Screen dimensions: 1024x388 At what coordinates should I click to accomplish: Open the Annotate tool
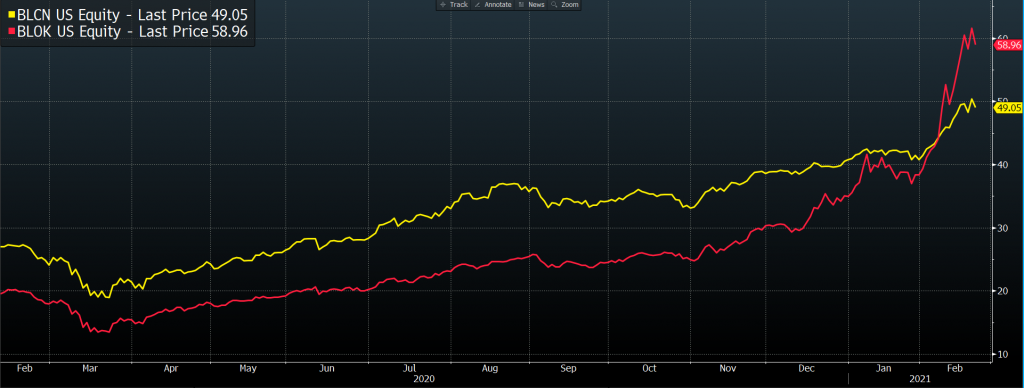(x=493, y=5)
